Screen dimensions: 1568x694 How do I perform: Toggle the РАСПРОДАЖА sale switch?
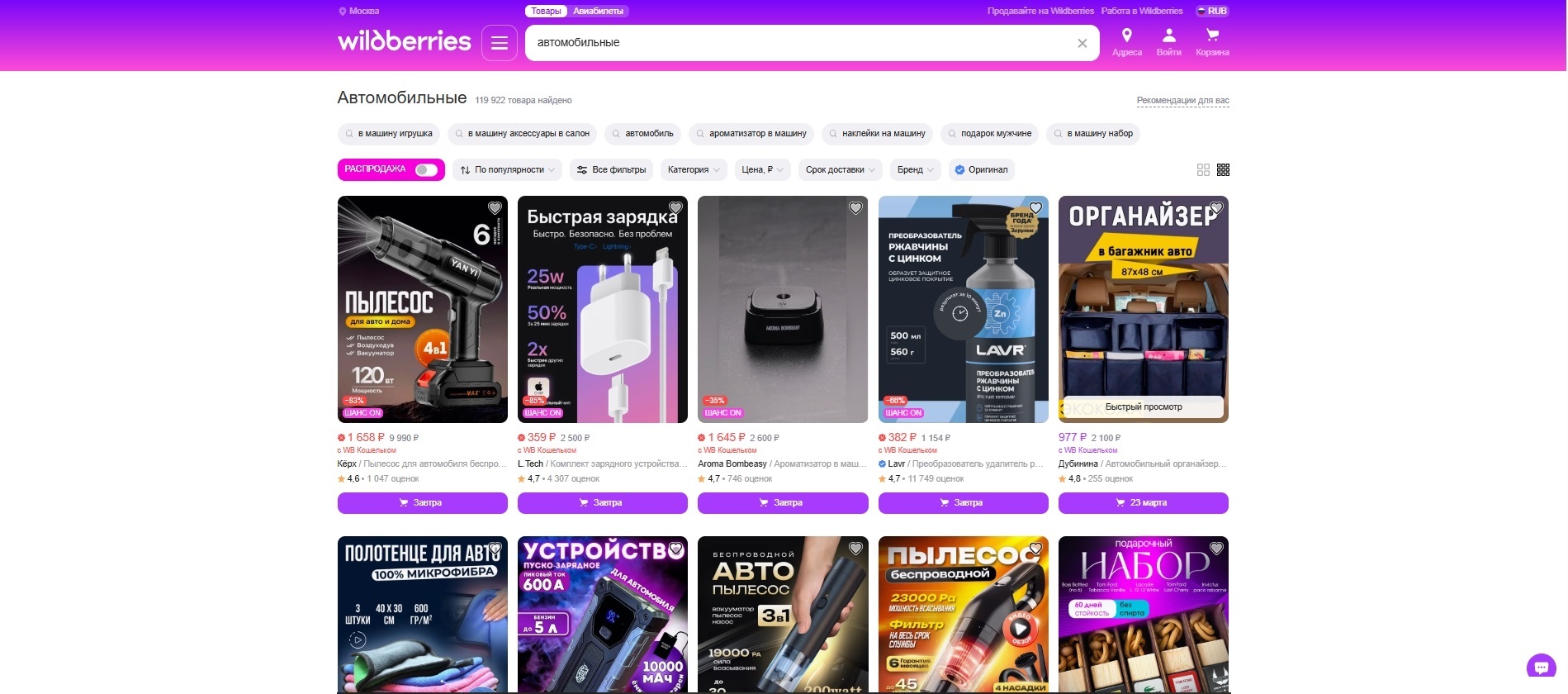pos(426,169)
